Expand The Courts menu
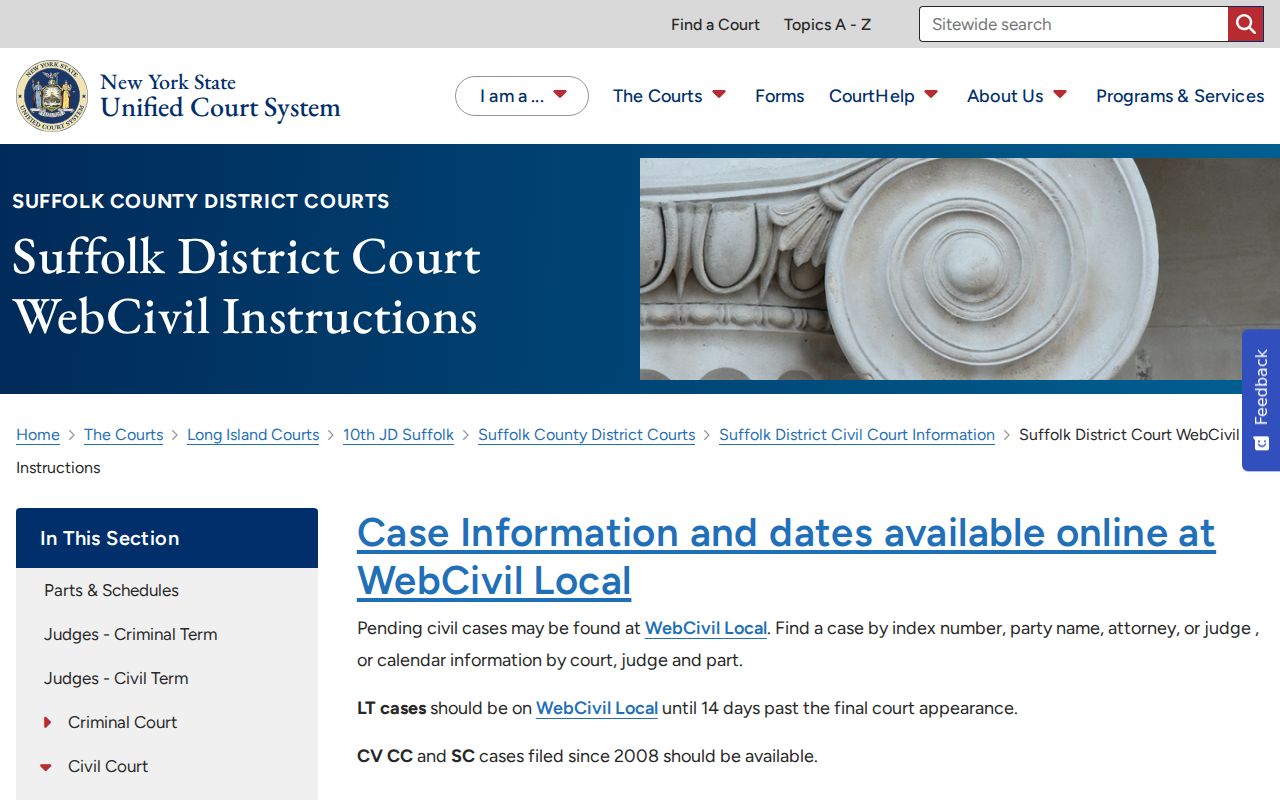 669,96
